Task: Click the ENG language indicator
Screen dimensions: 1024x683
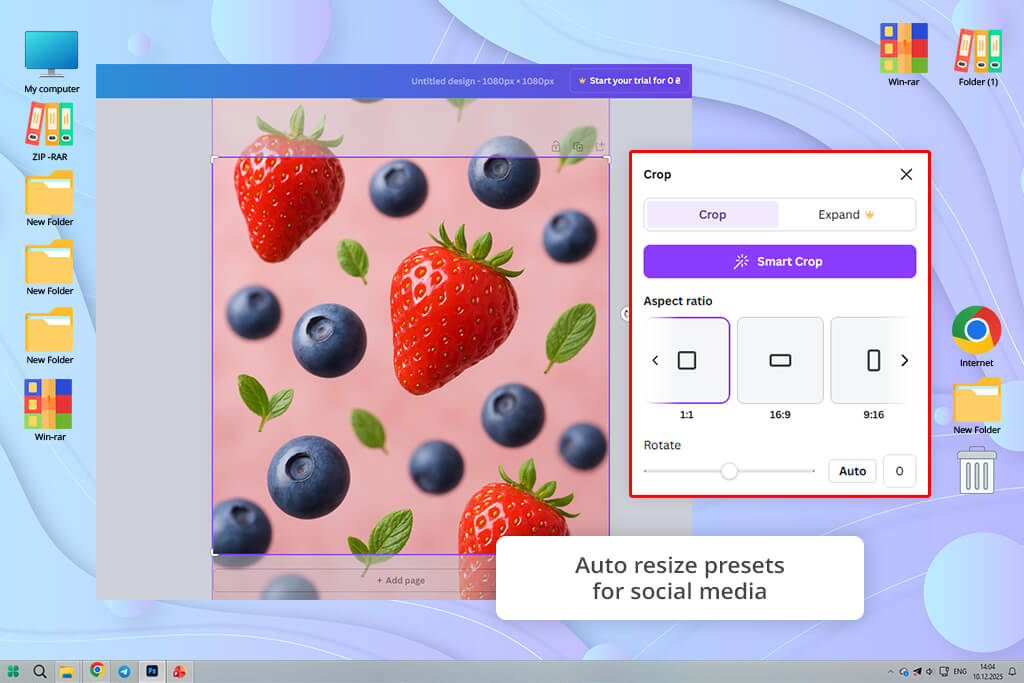Action: pos(959,671)
